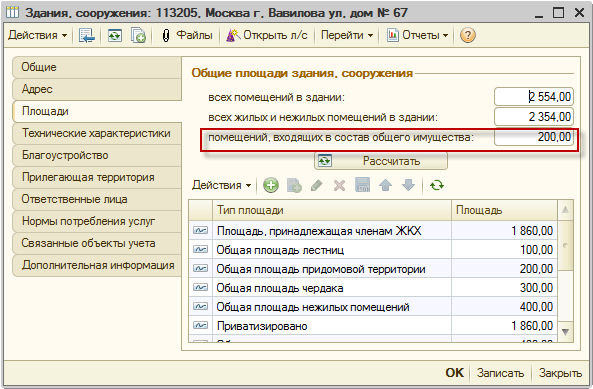
Task: Open Связанные объекты учета tab
Action: pyautogui.click(x=97, y=243)
